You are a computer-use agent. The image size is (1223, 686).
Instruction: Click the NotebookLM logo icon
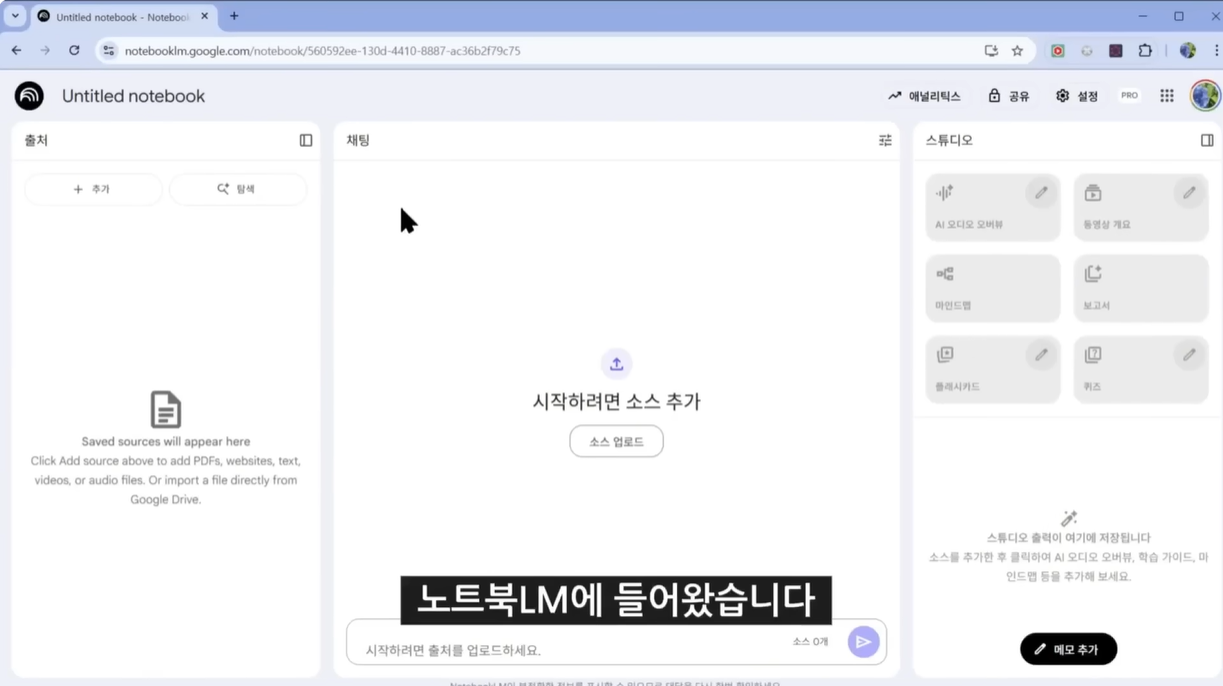point(29,96)
